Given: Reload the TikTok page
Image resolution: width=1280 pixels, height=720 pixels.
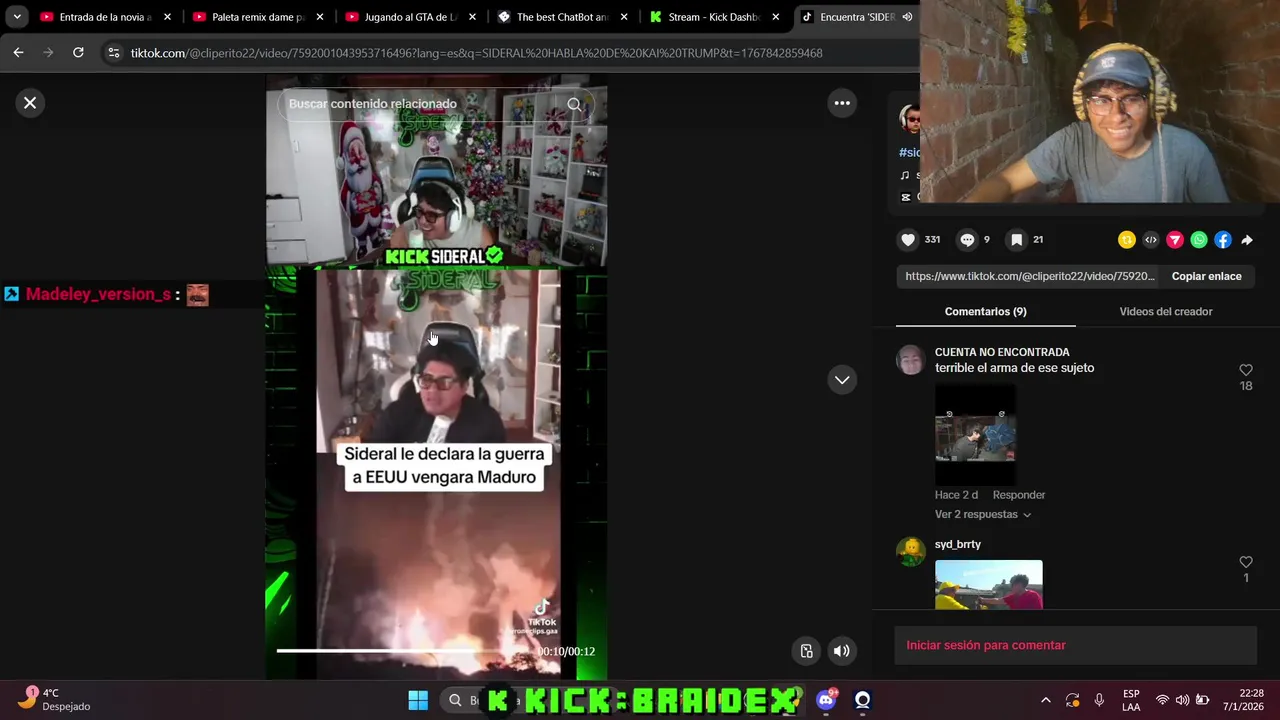Looking at the screenshot, I should (78, 53).
